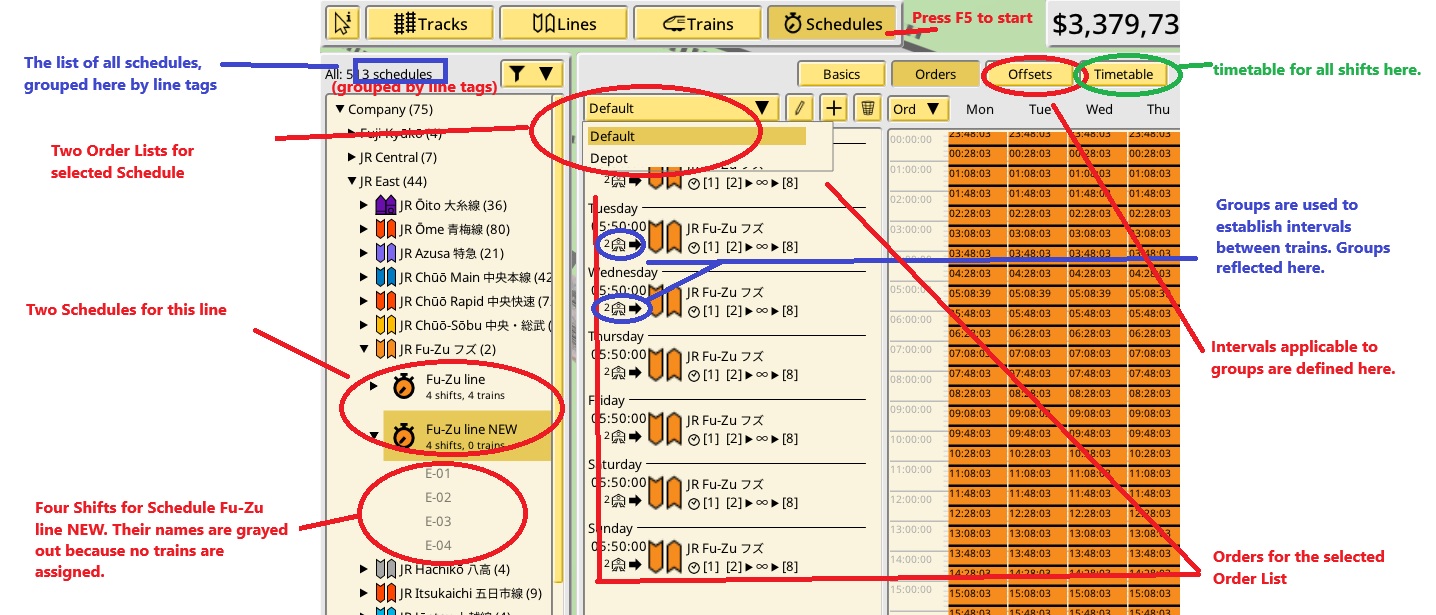Open the Lines panel
1436x615 pixels.
(x=564, y=23)
